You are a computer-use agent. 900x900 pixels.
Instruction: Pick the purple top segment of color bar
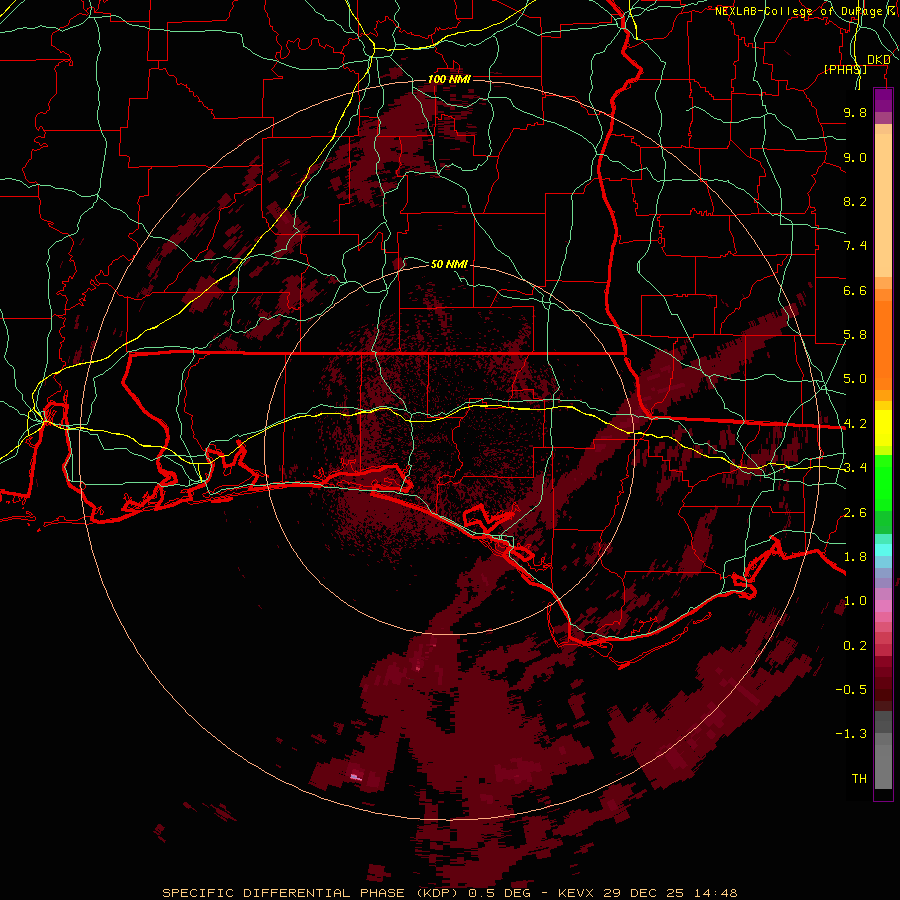coord(883,100)
